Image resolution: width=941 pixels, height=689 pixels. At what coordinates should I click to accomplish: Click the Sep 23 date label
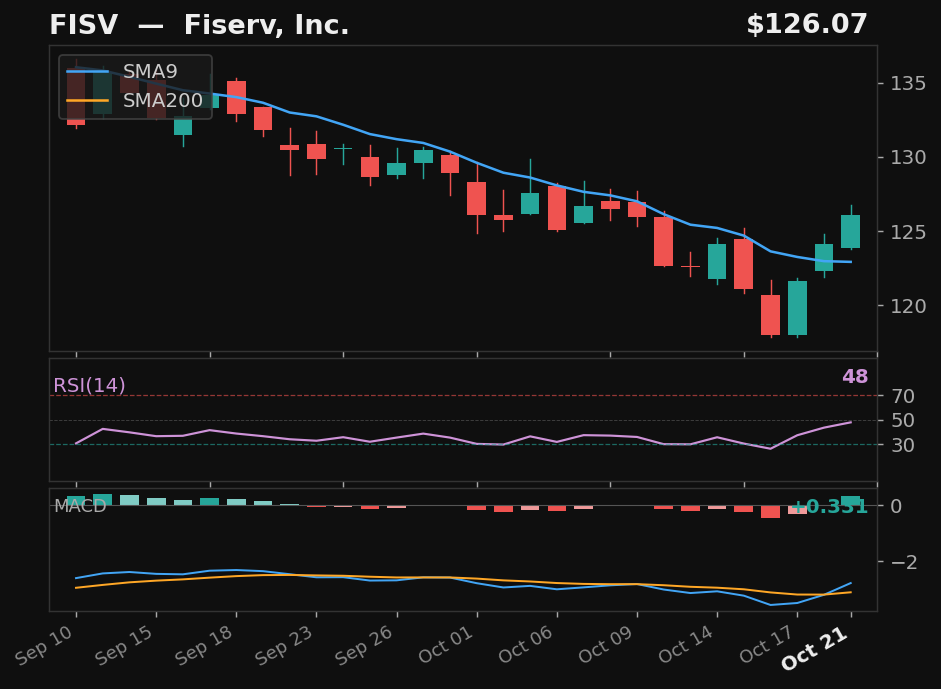pyautogui.click(x=284, y=645)
